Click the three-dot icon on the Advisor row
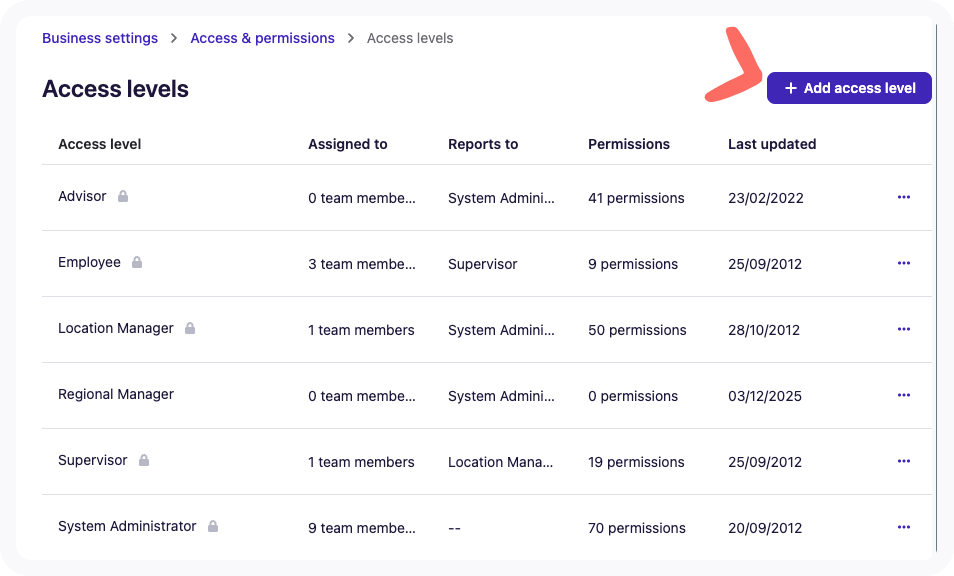This screenshot has width=954, height=576. point(904,197)
